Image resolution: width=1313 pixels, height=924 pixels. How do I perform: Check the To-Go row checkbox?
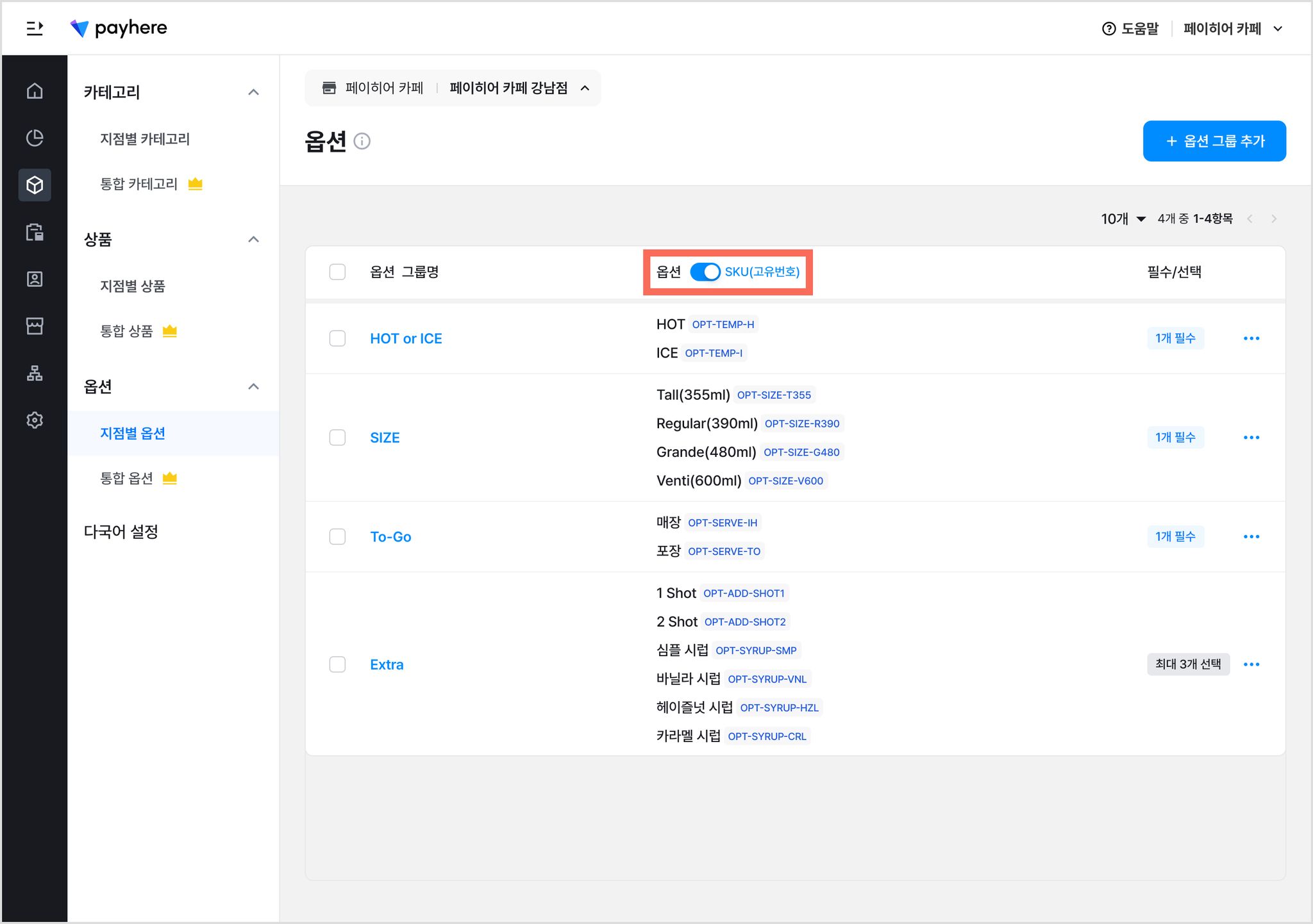pos(337,536)
